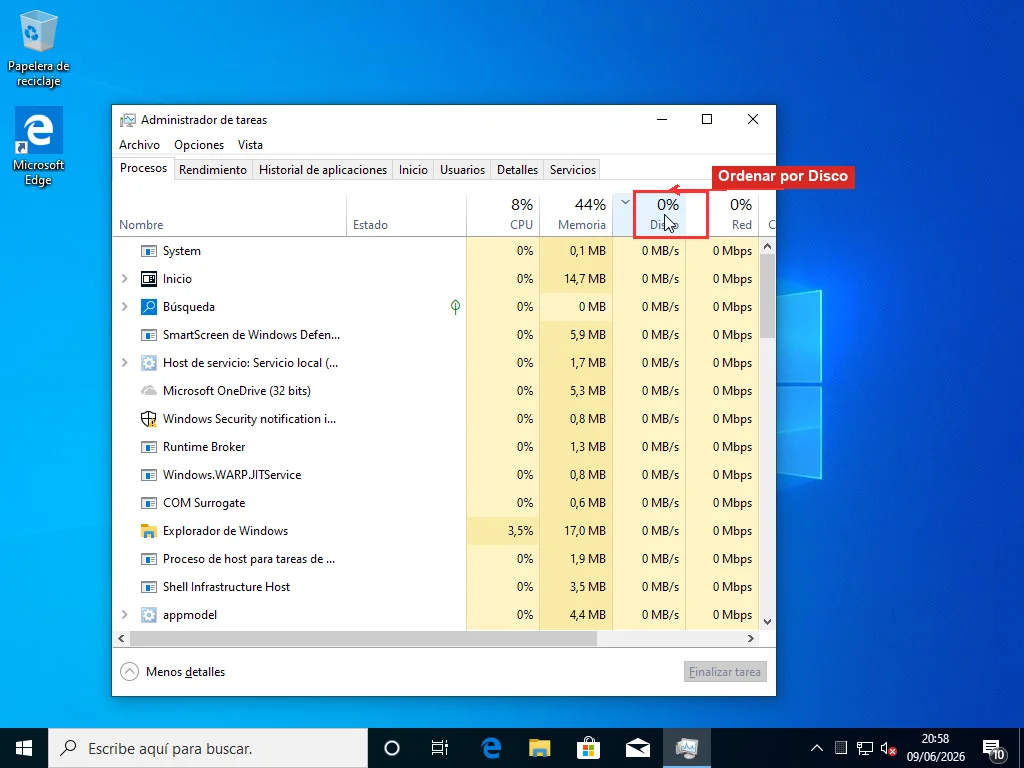Sort processes by Nombre column header
The width and height of the screenshot is (1024, 768).
tap(229, 214)
